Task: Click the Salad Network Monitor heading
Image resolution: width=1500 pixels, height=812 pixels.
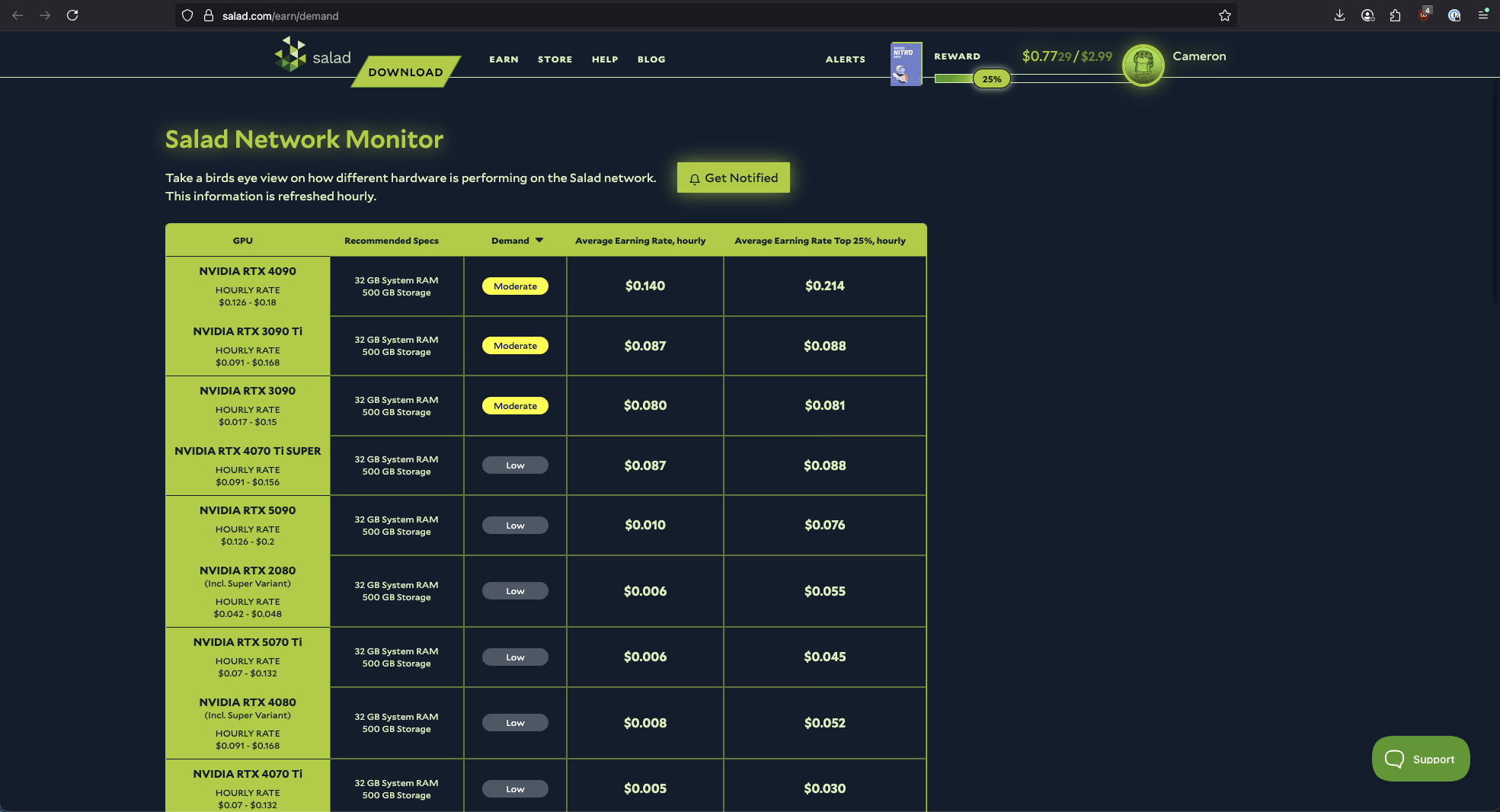Action: point(304,139)
